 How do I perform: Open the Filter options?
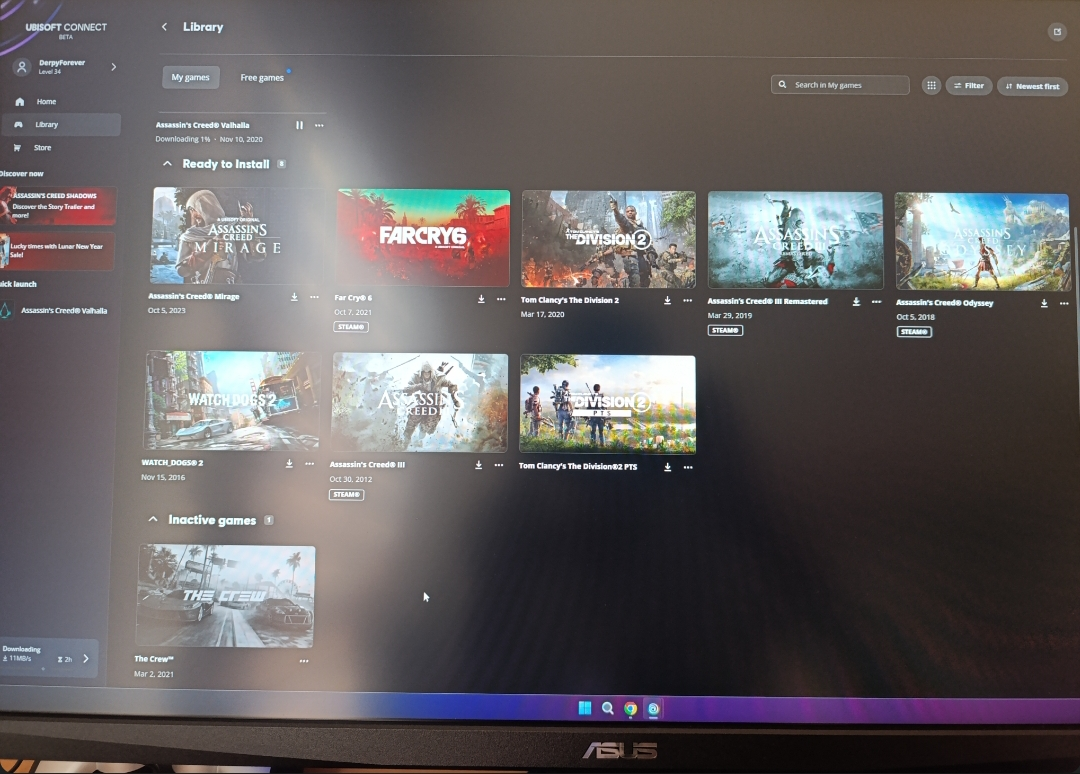[968, 85]
